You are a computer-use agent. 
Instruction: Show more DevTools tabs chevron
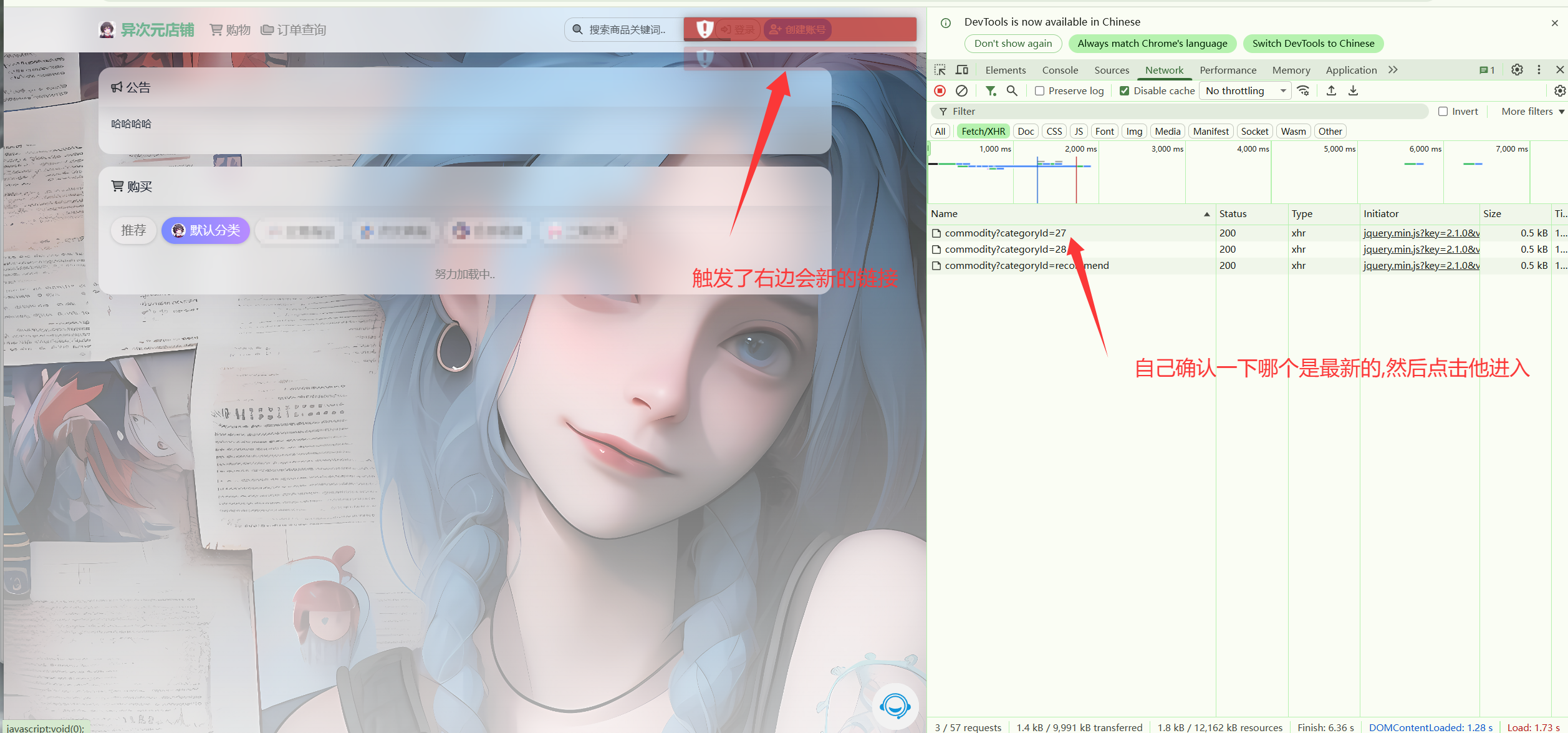pyautogui.click(x=1393, y=70)
